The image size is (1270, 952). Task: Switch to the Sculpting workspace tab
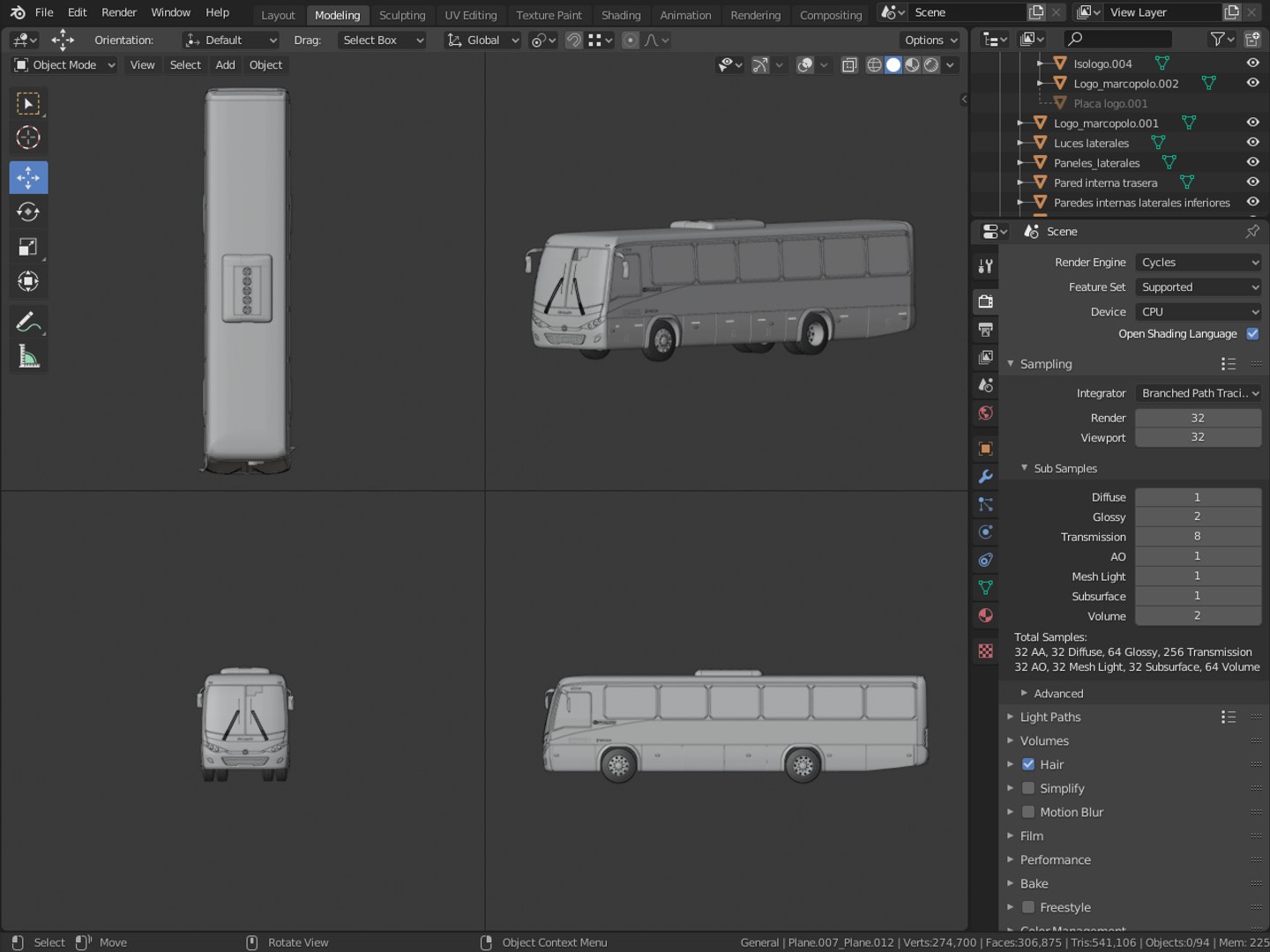tap(402, 15)
